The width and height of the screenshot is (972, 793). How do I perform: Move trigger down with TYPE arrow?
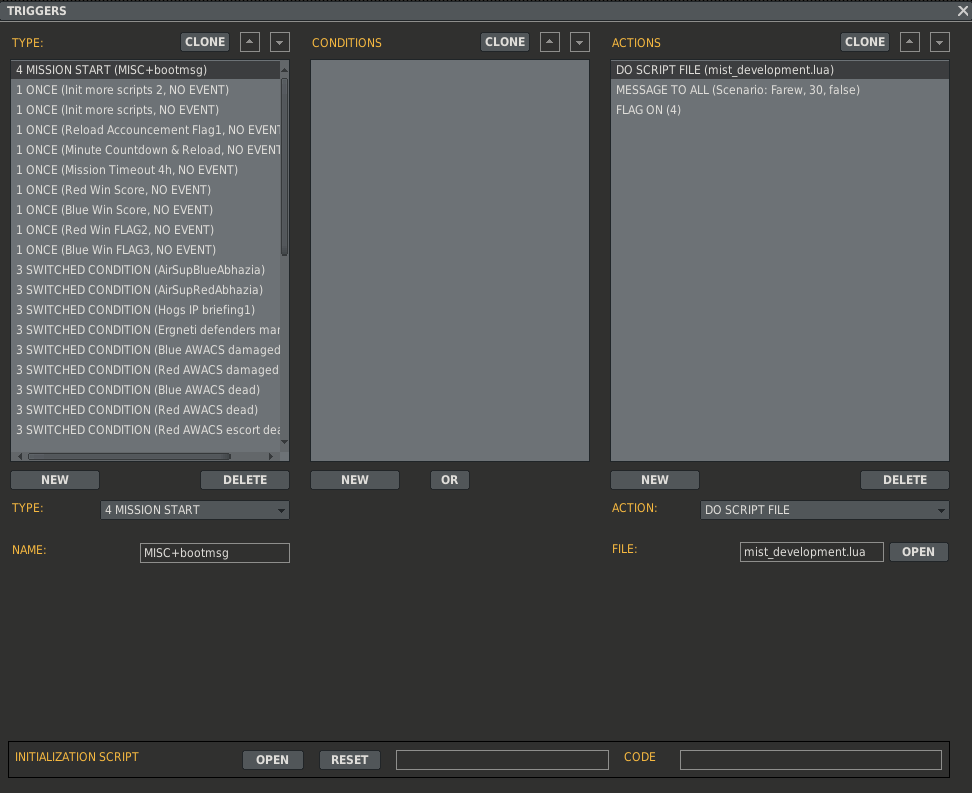tap(280, 42)
